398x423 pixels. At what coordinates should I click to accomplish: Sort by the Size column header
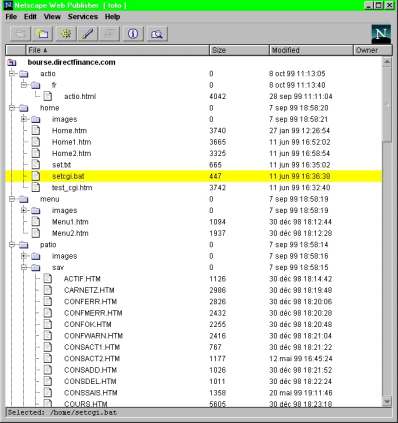(x=239, y=50)
